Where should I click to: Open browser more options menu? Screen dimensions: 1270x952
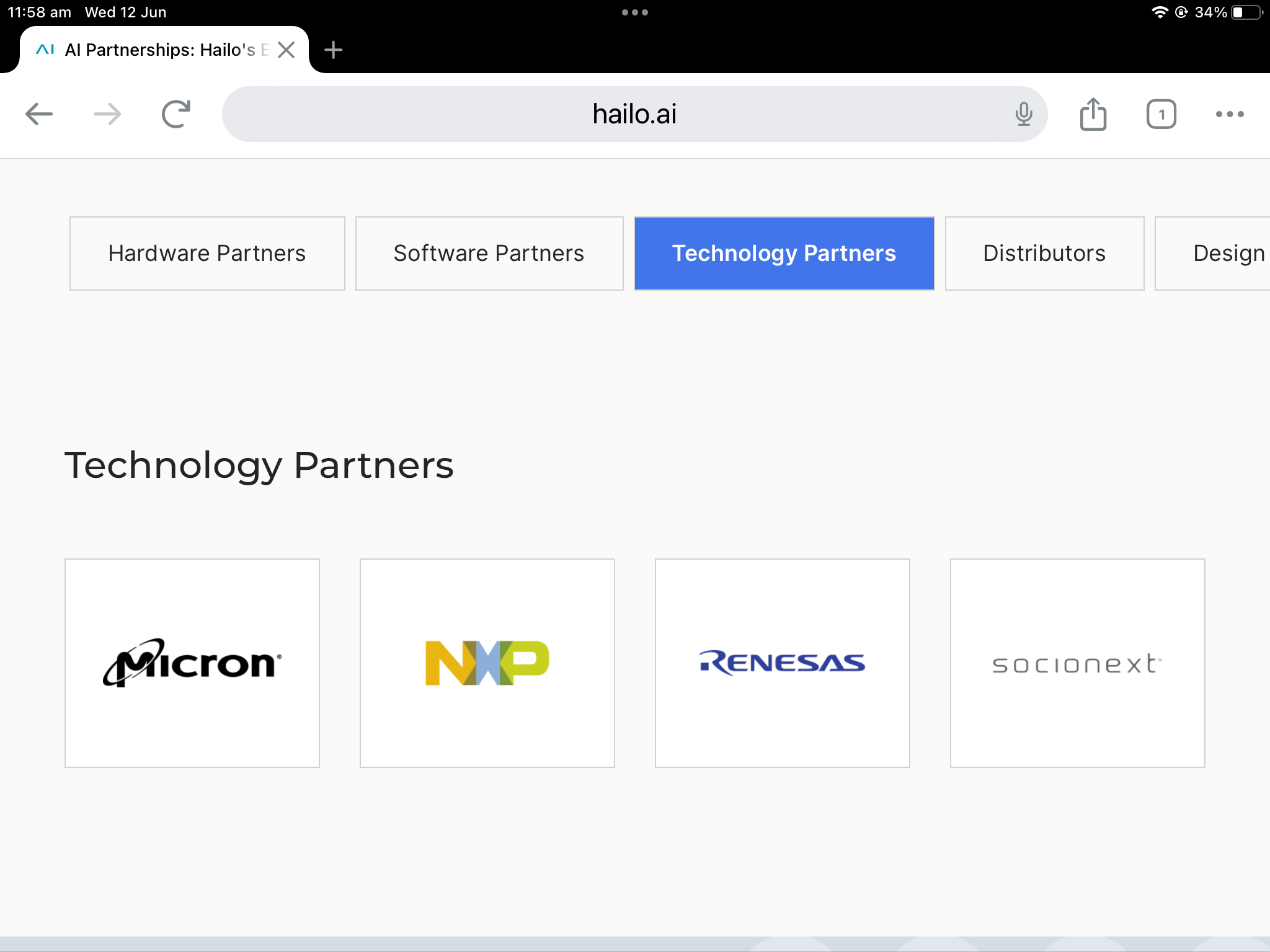(x=1230, y=114)
